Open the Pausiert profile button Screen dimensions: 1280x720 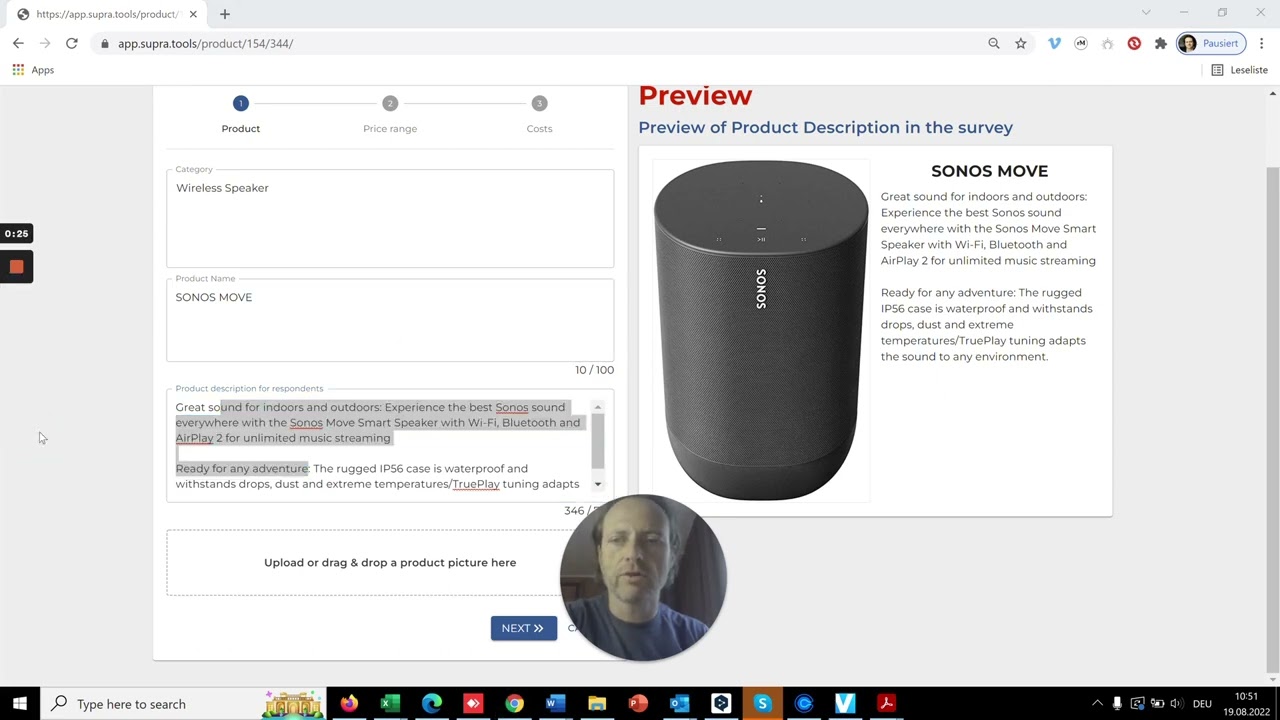(1209, 43)
